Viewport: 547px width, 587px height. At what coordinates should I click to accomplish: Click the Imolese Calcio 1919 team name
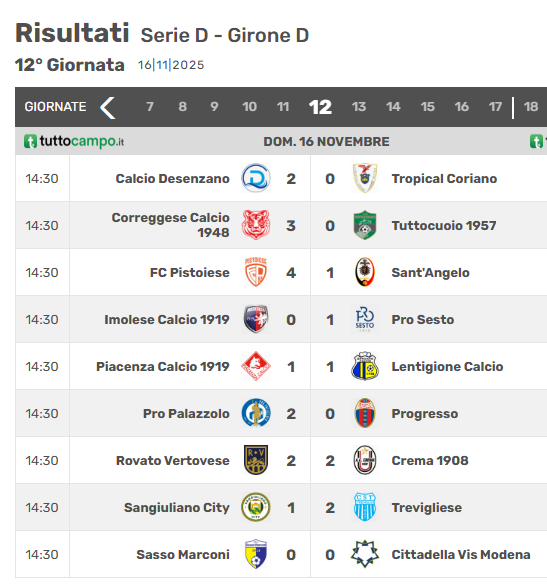[x=167, y=319]
